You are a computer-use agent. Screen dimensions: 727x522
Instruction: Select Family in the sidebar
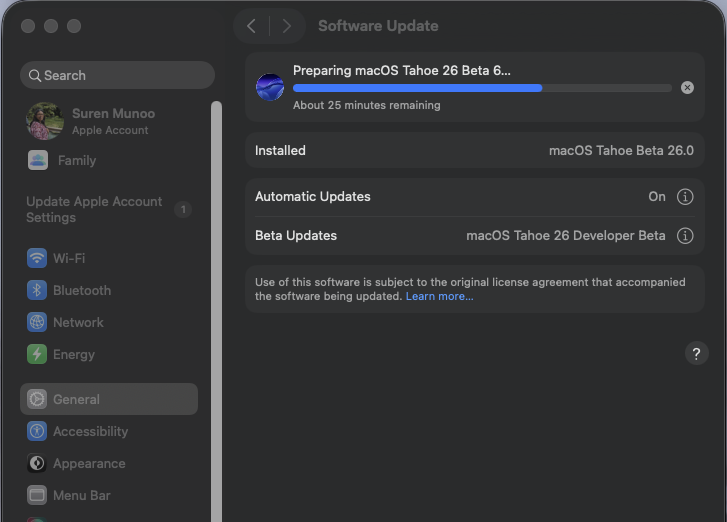click(77, 160)
